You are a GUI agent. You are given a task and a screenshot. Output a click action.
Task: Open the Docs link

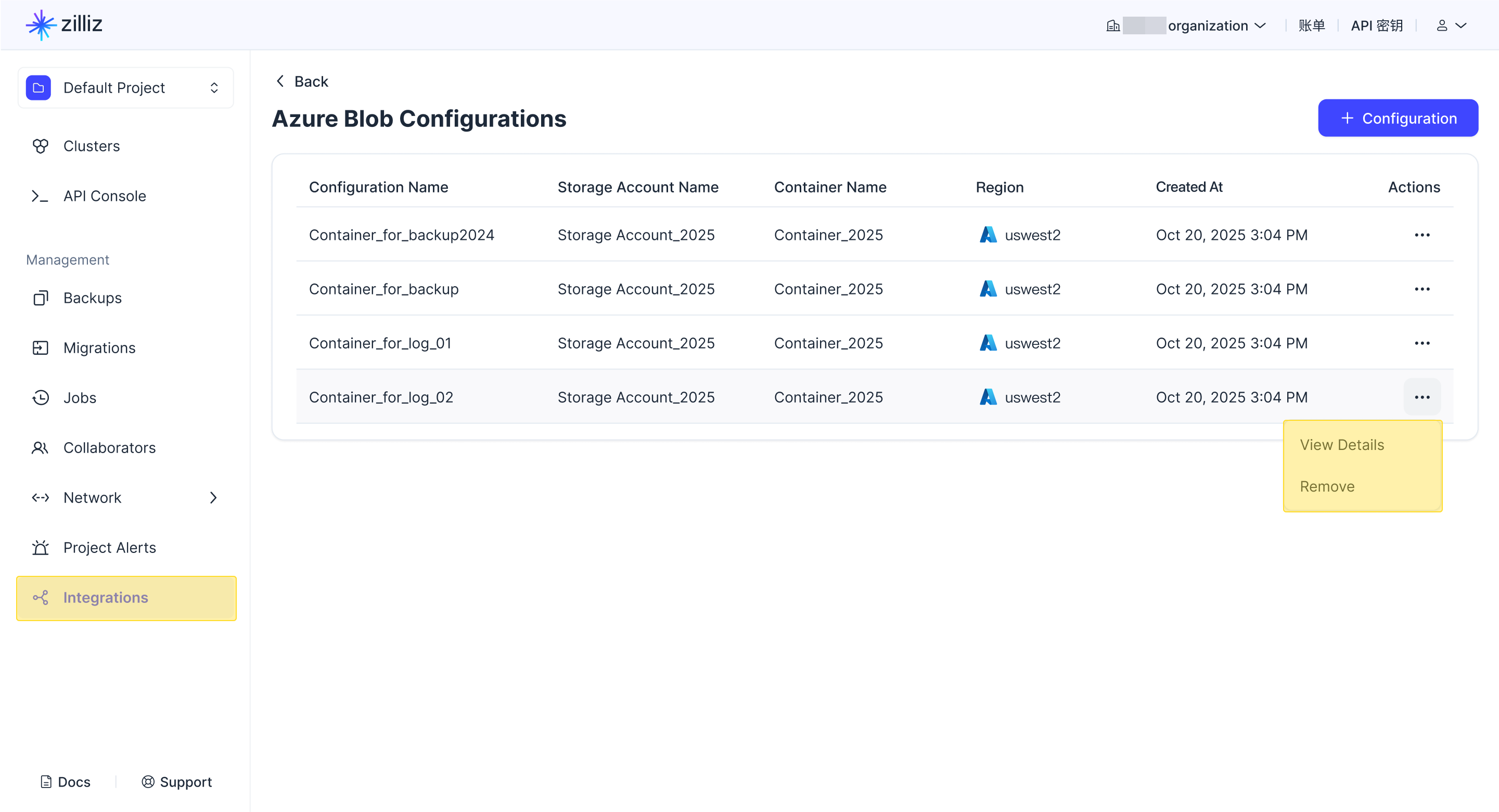(65, 782)
